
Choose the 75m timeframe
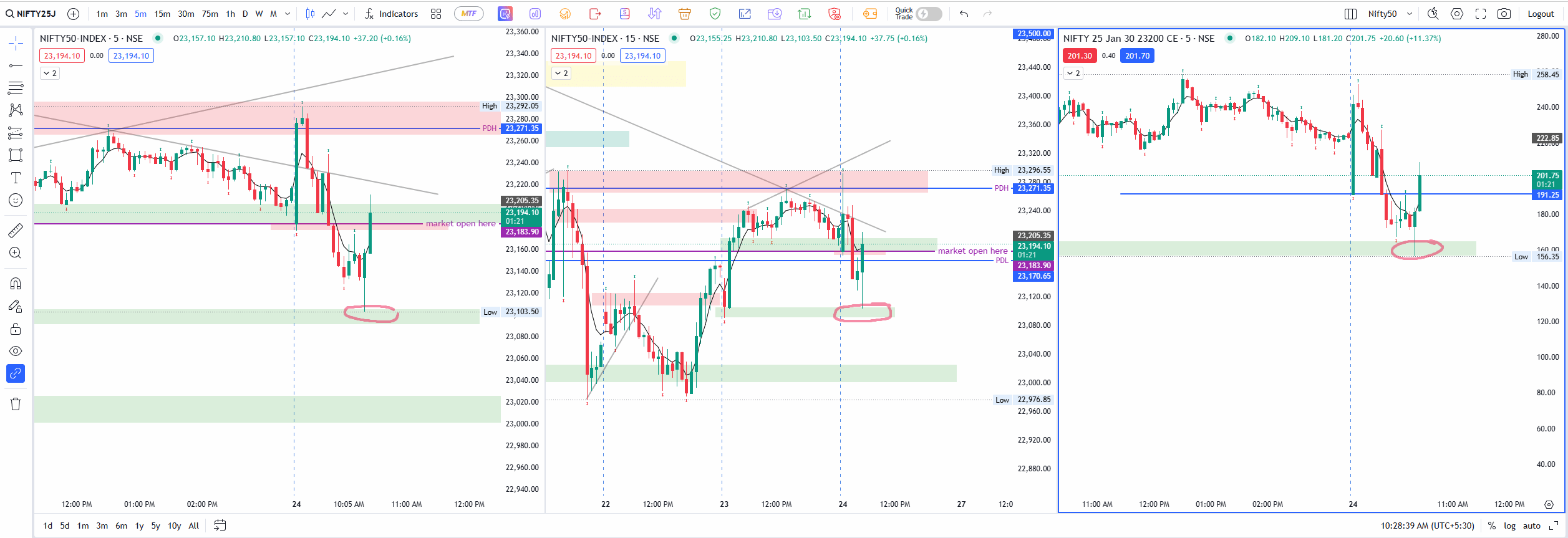point(210,14)
